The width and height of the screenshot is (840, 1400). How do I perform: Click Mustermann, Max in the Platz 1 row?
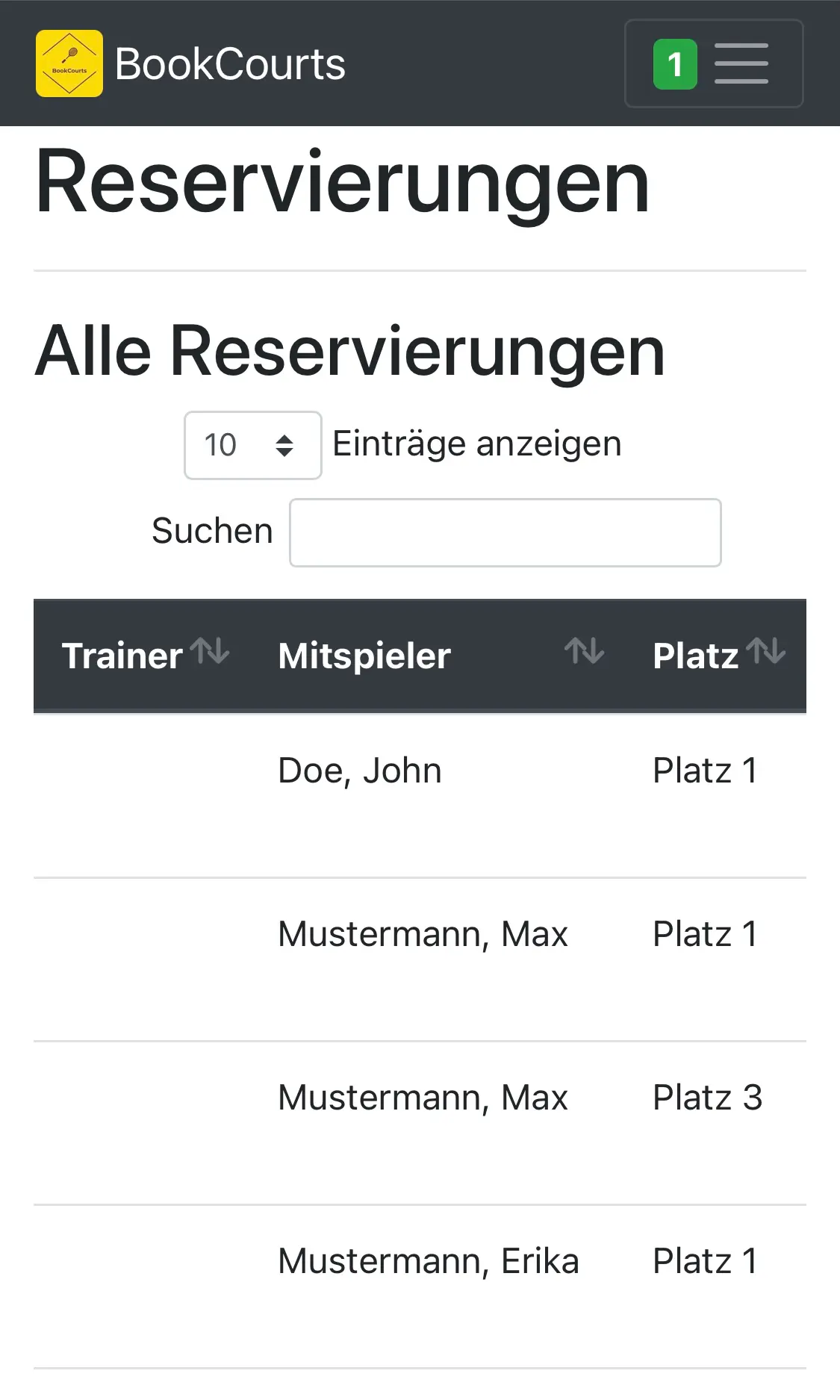point(423,934)
